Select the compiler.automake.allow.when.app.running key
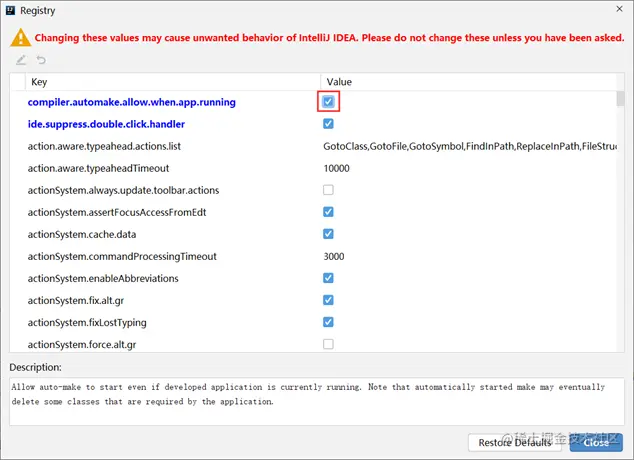The height and width of the screenshot is (460, 634). (x=131, y=102)
